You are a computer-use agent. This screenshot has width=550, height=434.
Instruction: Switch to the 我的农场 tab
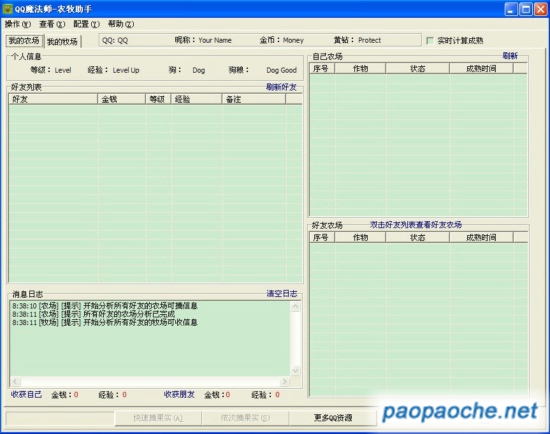pos(24,41)
